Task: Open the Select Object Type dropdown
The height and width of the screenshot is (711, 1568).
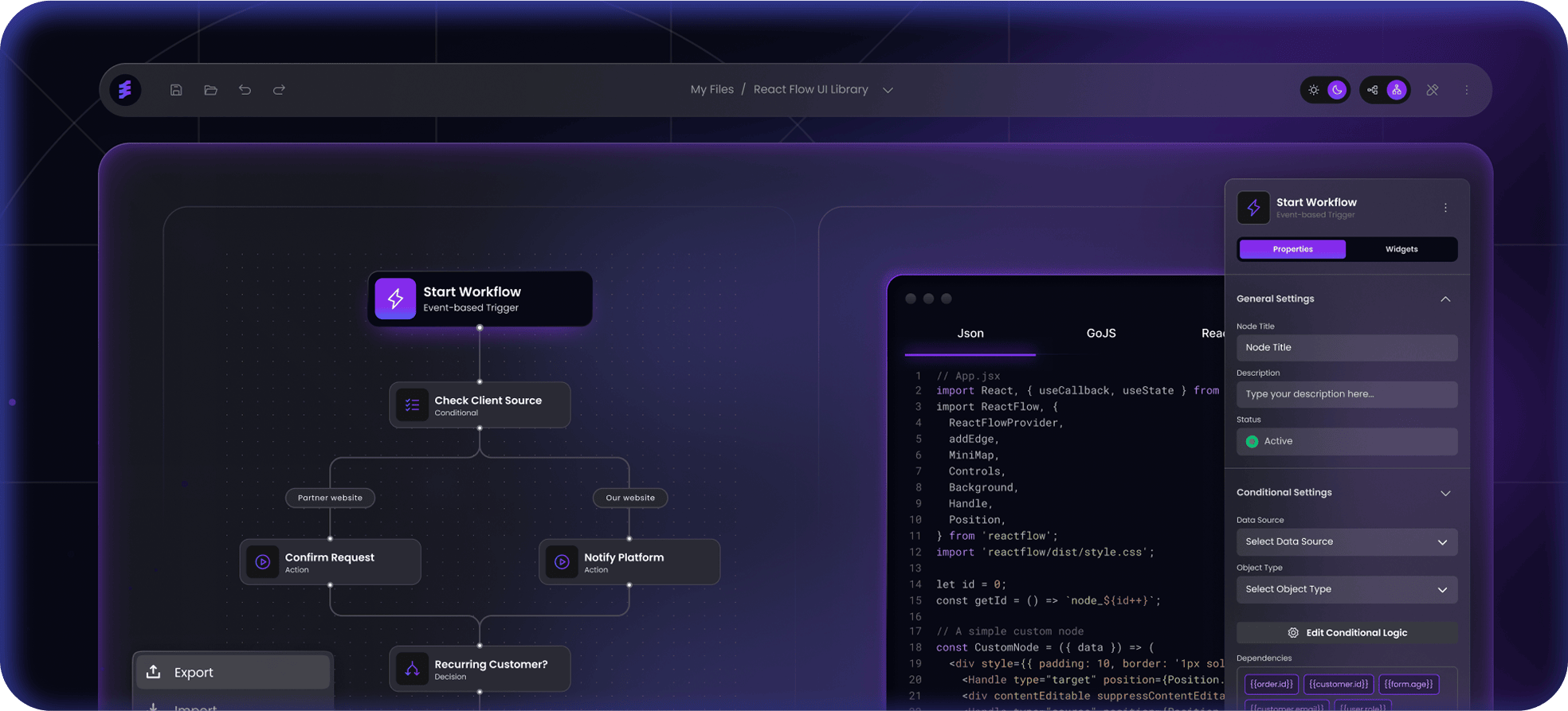Action: 1347,590
